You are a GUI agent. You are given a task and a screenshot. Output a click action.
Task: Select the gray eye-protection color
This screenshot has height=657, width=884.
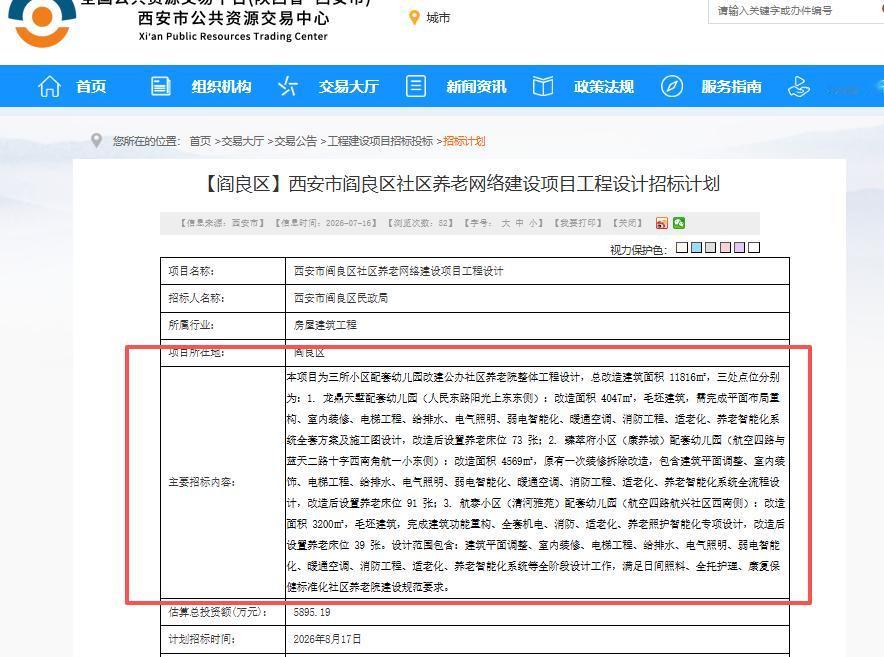710,248
